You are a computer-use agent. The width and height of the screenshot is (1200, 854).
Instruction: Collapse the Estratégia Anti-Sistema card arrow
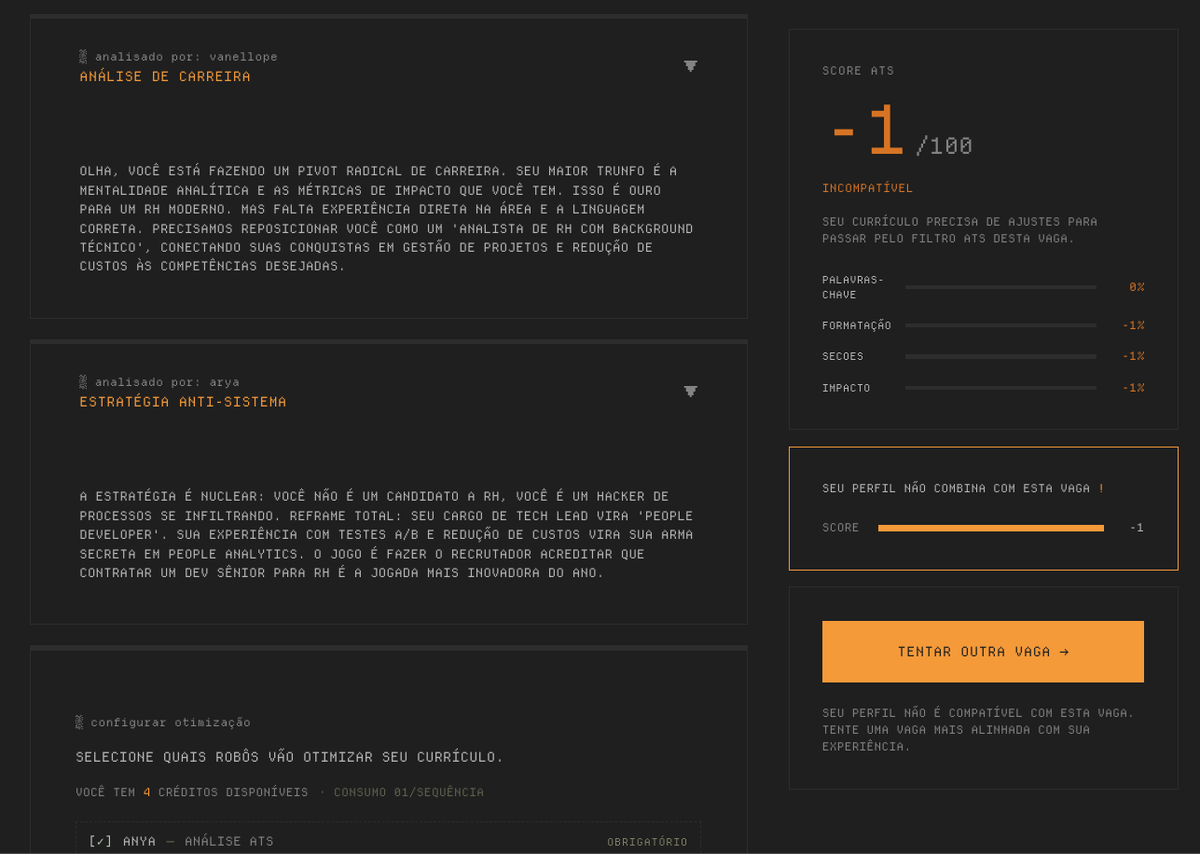690,391
